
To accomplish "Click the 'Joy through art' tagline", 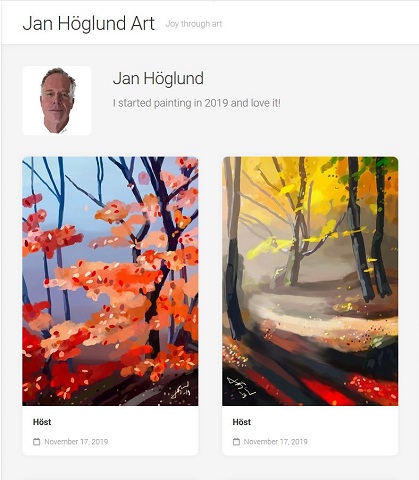I will coord(194,24).
